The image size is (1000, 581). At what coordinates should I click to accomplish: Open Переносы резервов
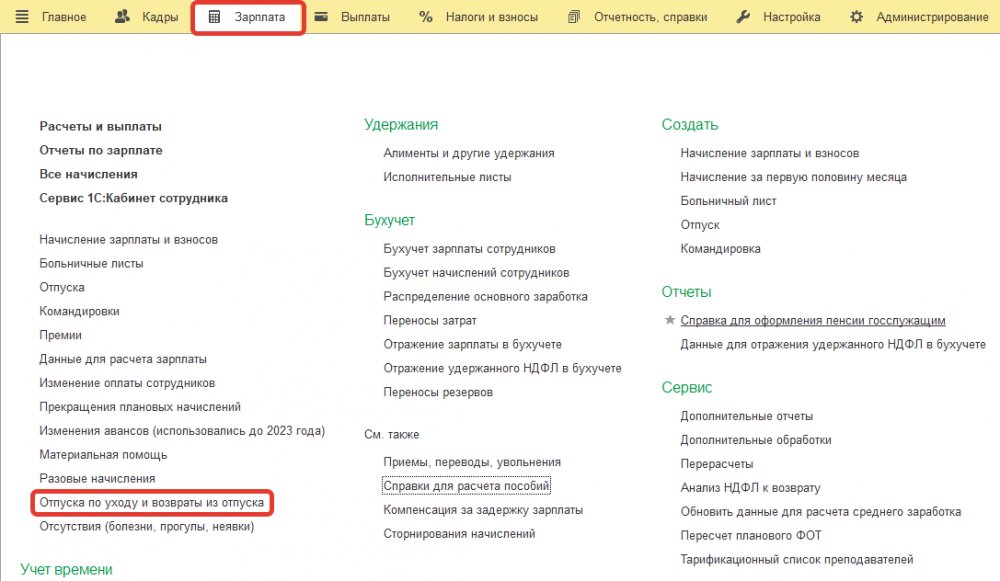[438, 392]
